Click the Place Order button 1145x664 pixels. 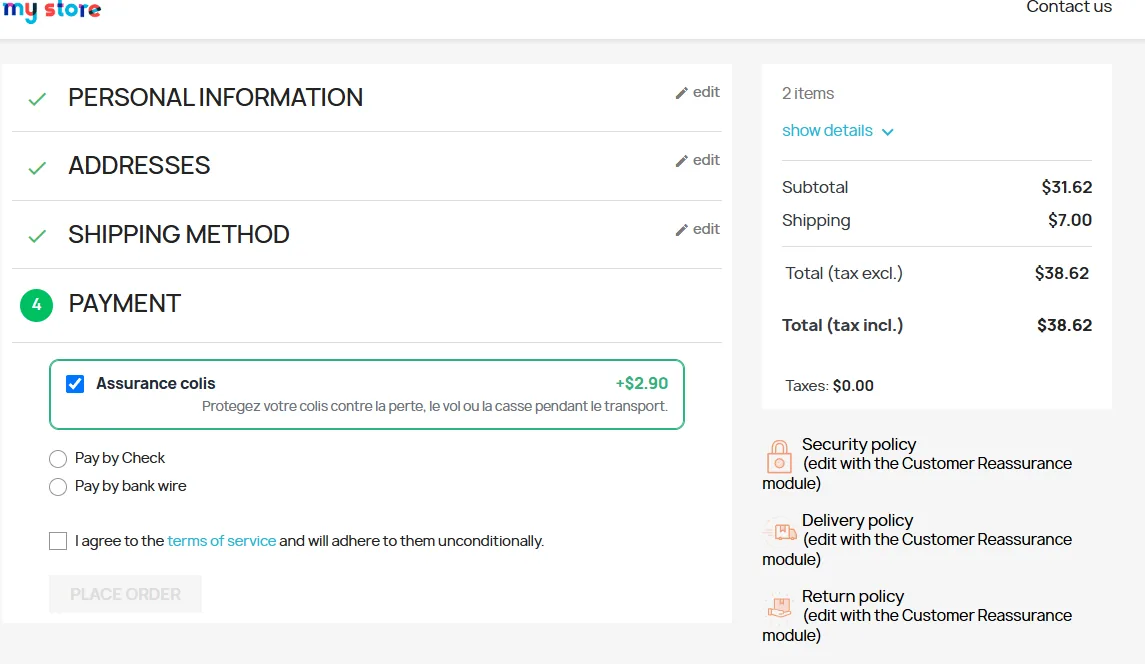point(125,594)
